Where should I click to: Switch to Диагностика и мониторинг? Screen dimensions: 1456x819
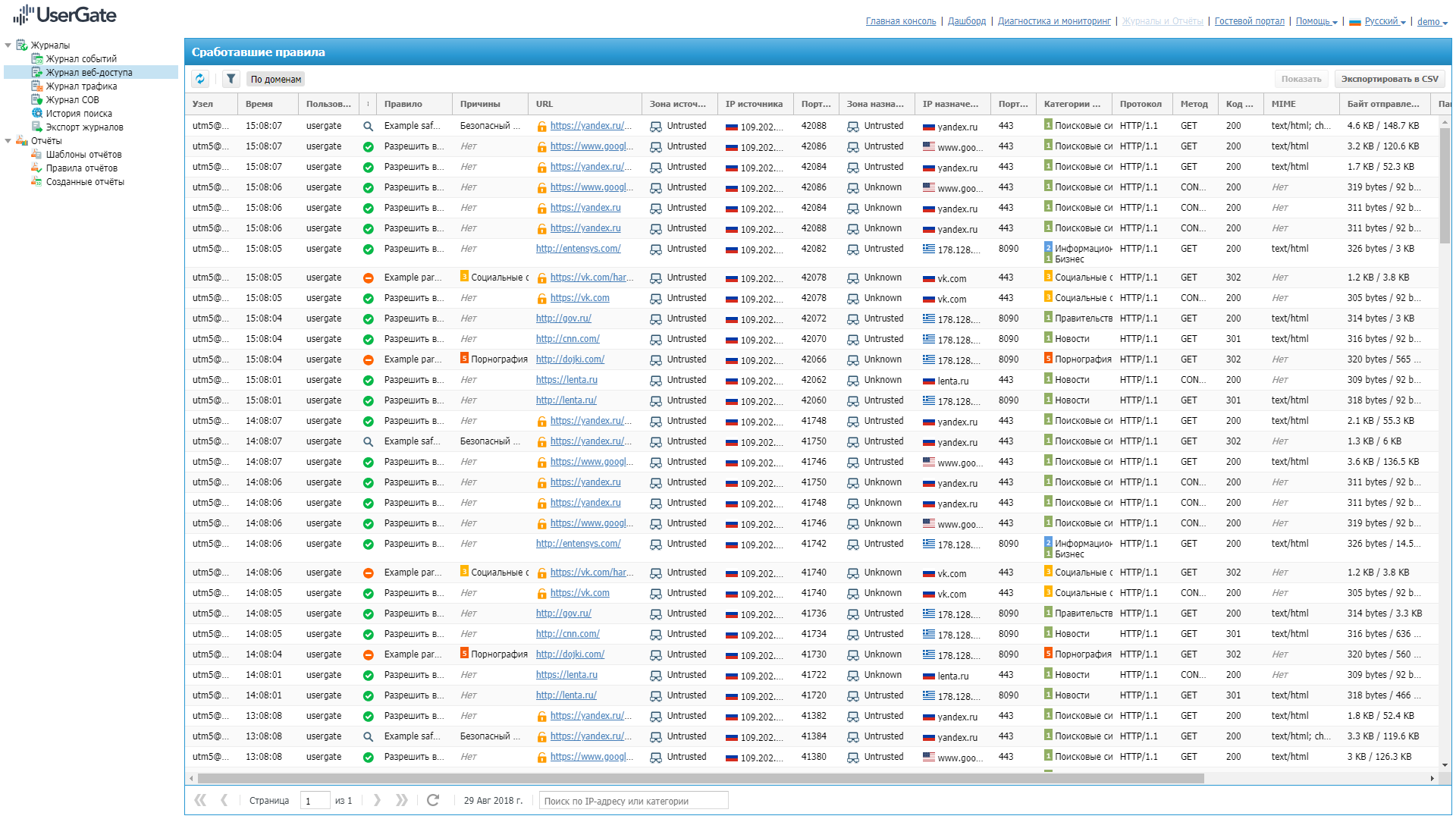click(1054, 21)
